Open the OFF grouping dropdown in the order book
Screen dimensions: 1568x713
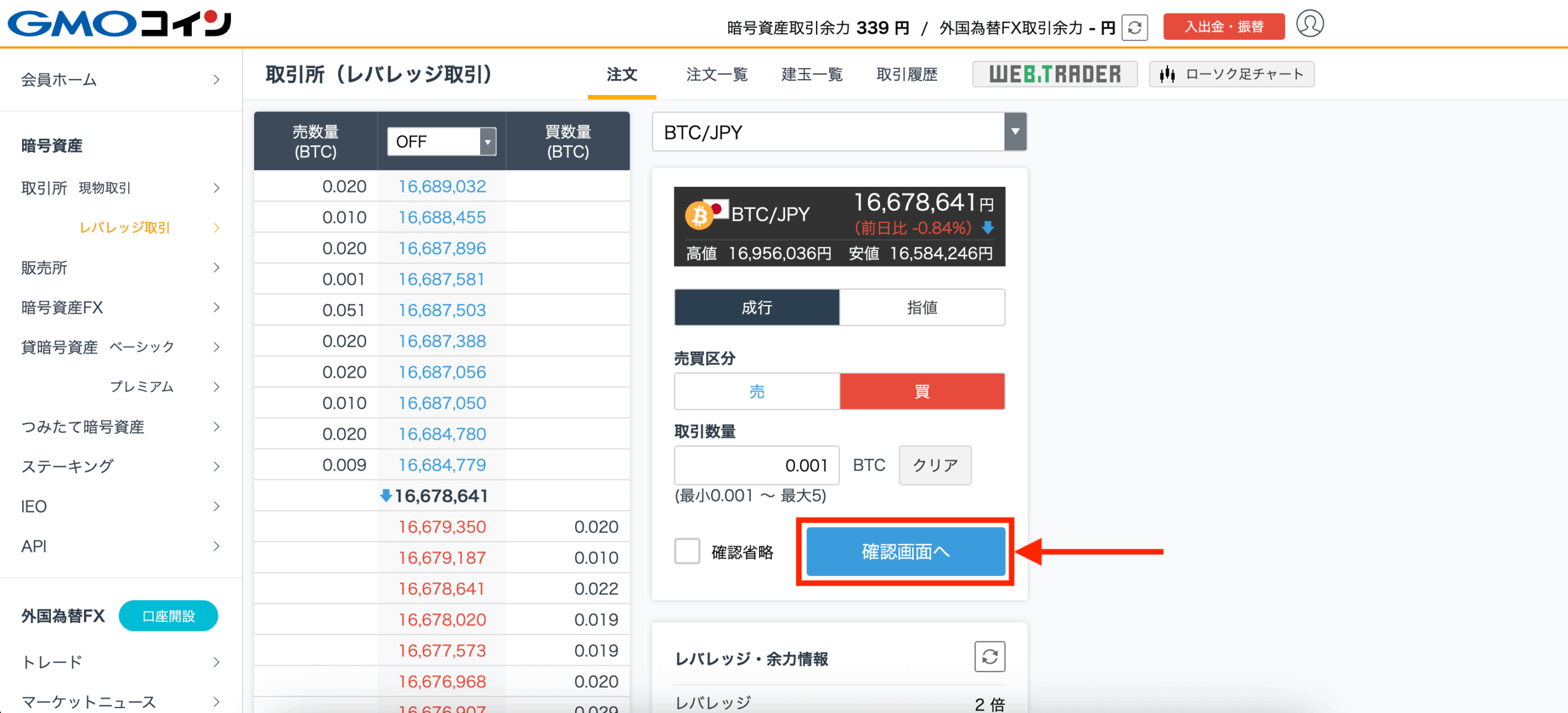(441, 142)
